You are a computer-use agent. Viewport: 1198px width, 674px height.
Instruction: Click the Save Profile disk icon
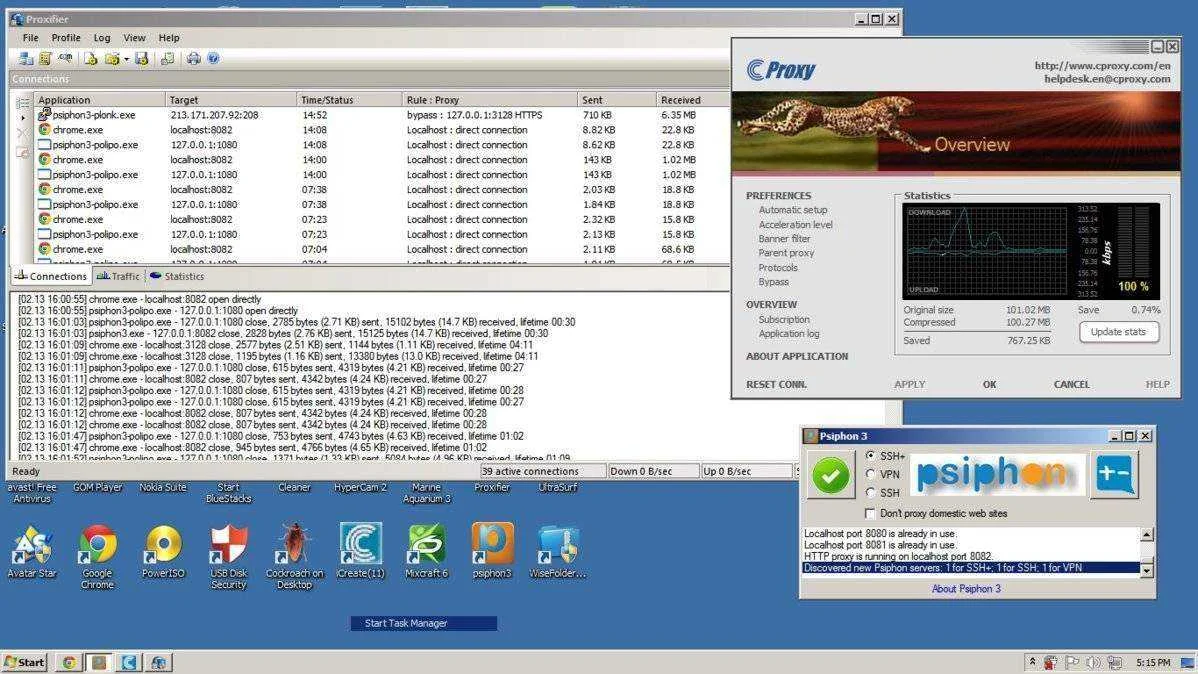[x=141, y=59]
